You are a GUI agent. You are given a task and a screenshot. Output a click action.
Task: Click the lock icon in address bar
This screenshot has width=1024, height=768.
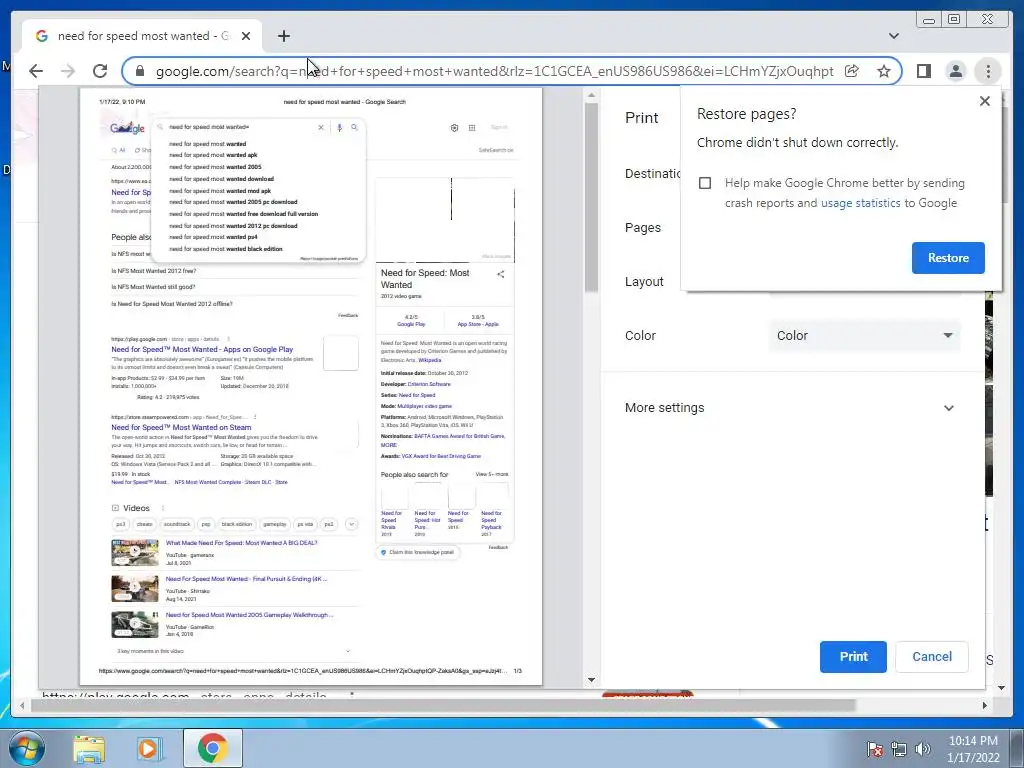(x=140, y=71)
